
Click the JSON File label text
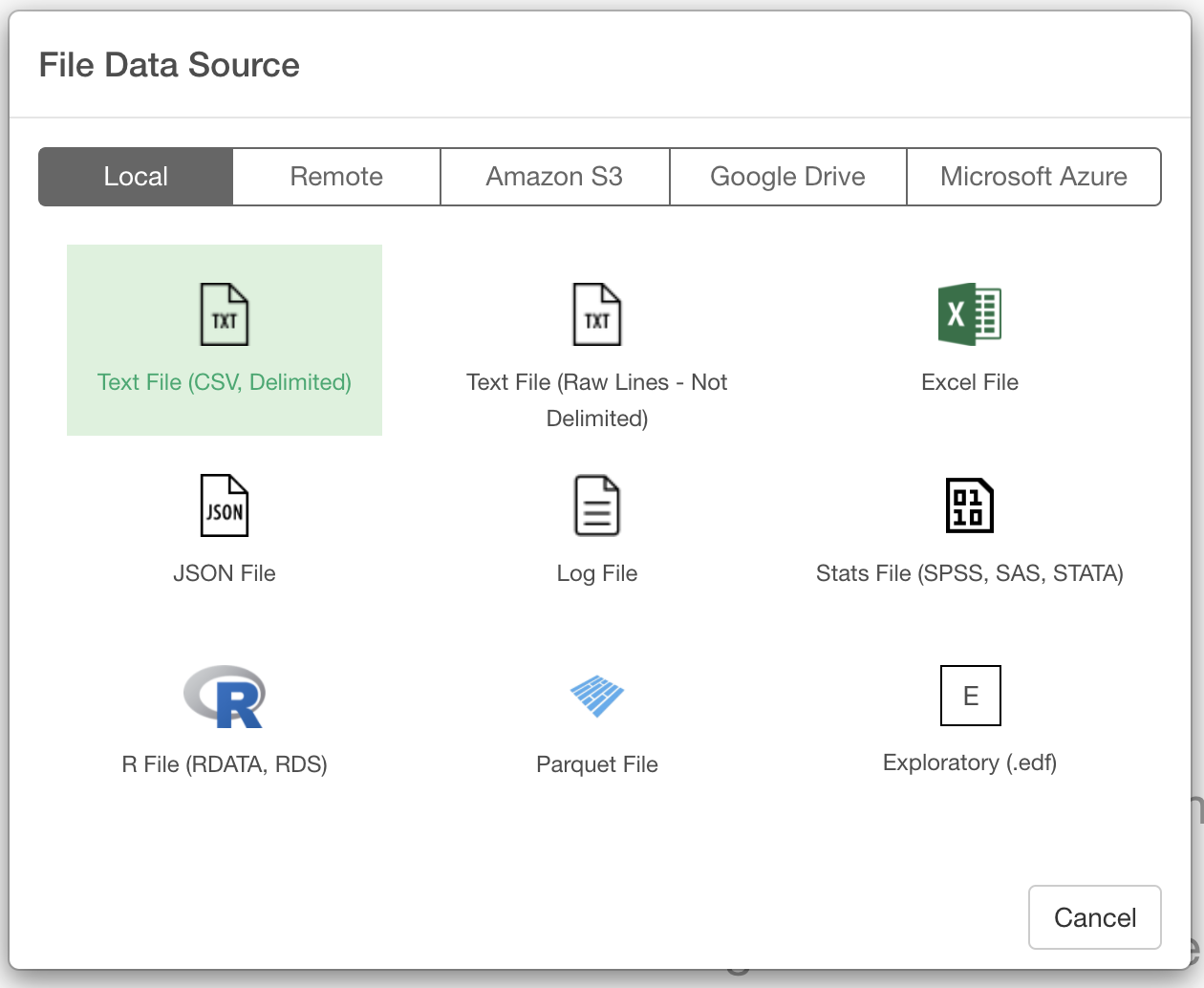pos(224,572)
